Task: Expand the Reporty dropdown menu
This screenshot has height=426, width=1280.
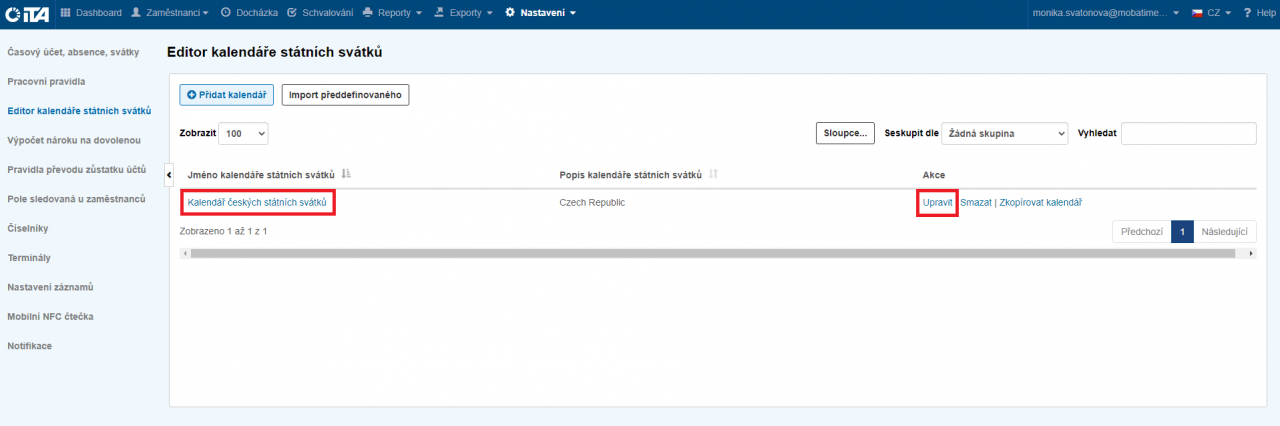Action: pos(392,13)
